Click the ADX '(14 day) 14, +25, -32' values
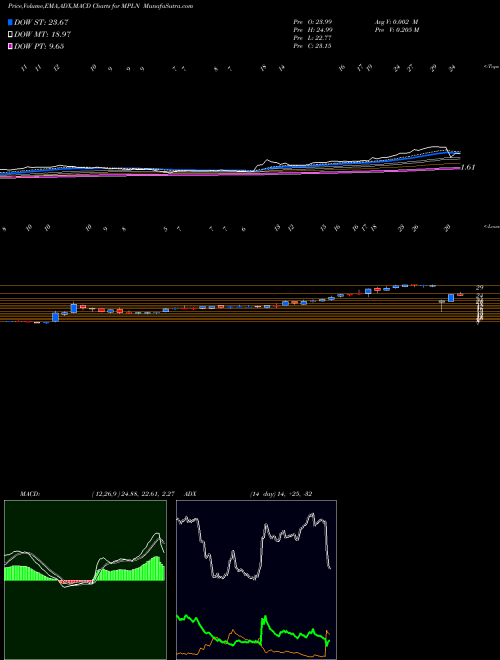The width and height of the screenshot is (500, 660). pyautogui.click(x=281, y=493)
